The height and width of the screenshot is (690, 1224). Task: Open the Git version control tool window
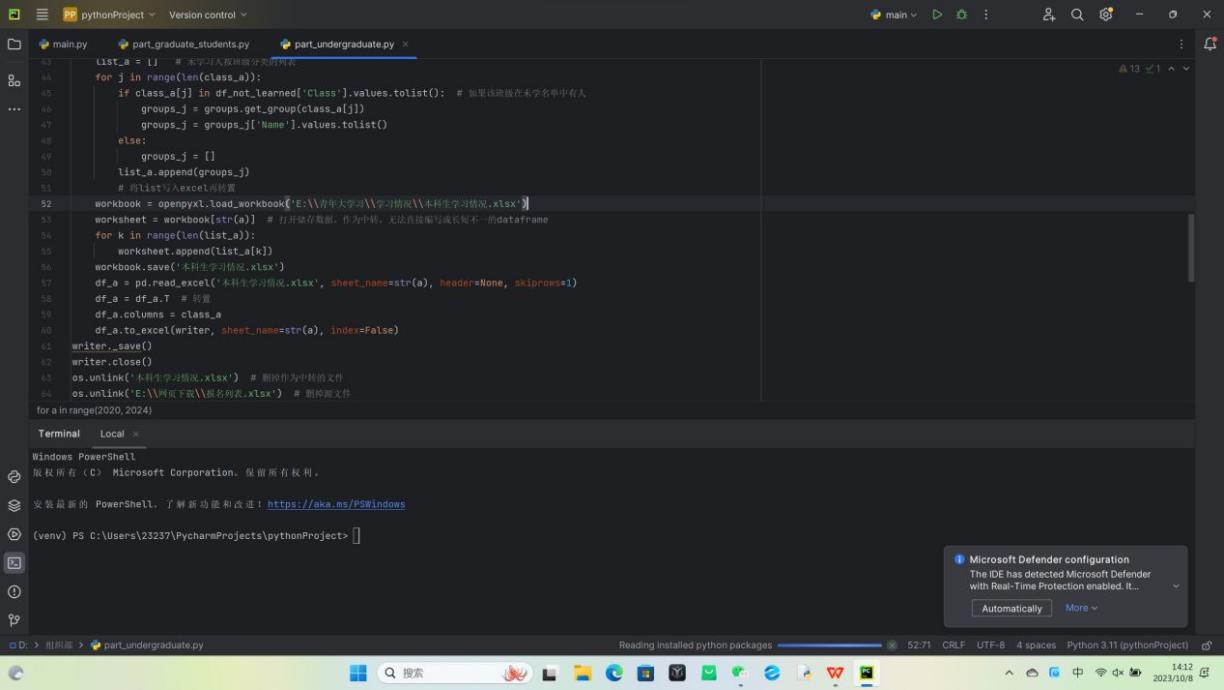pyautogui.click(x=14, y=620)
